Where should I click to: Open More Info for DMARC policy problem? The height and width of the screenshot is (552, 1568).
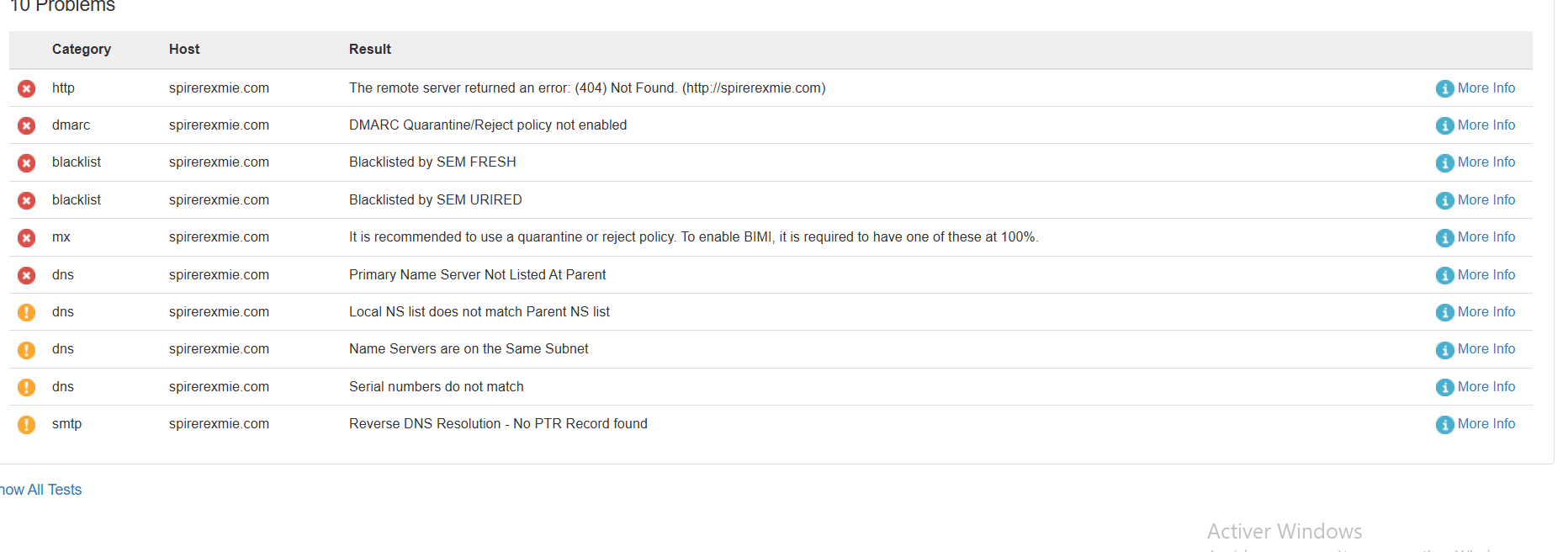tap(1486, 125)
